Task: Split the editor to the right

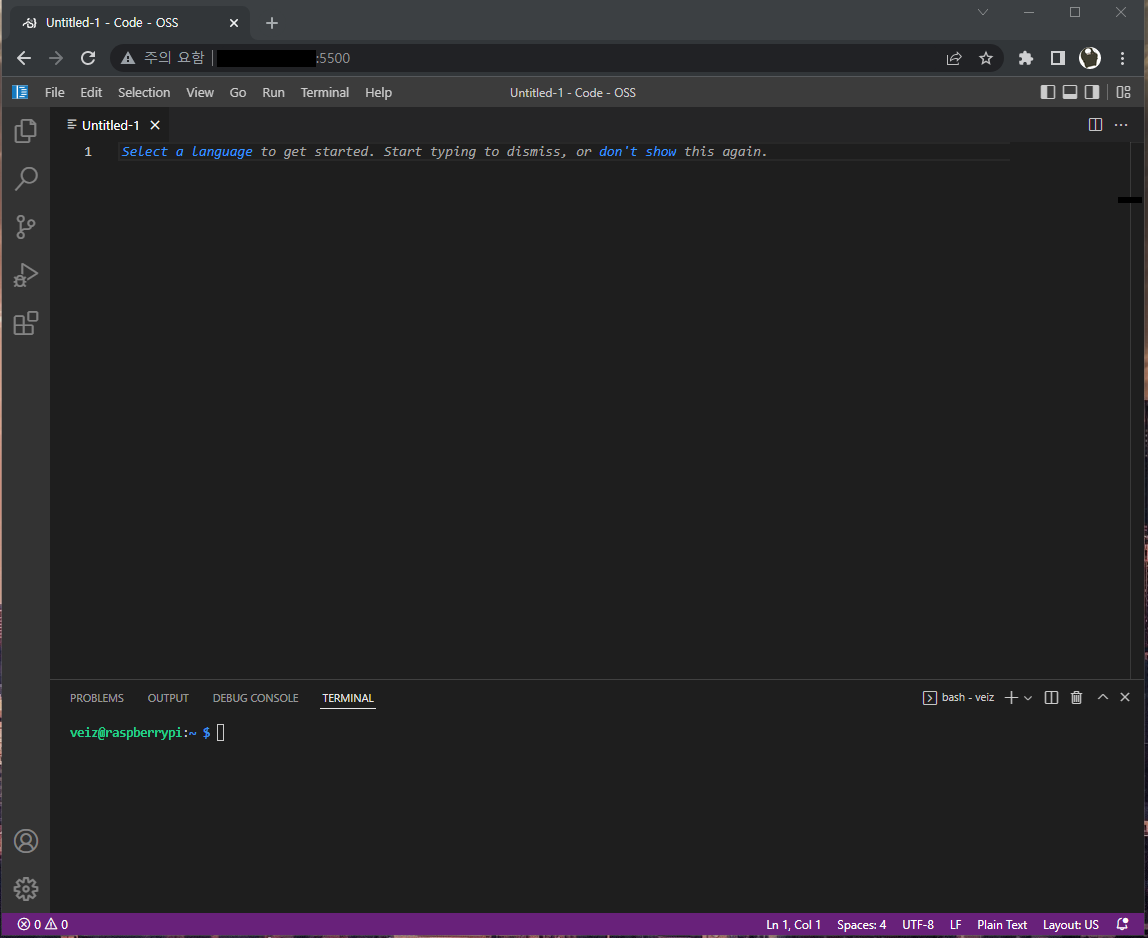Action: 1095,124
